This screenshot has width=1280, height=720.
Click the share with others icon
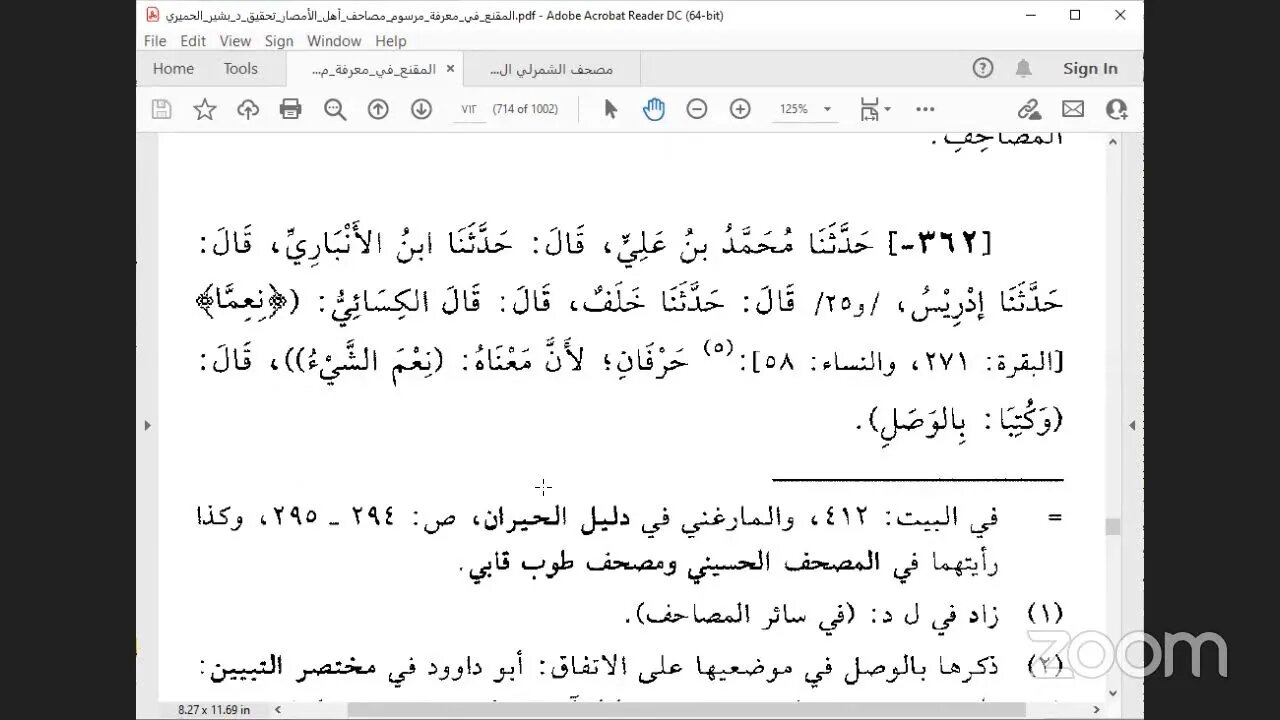pyautogui.click(x=1116, y=109)
